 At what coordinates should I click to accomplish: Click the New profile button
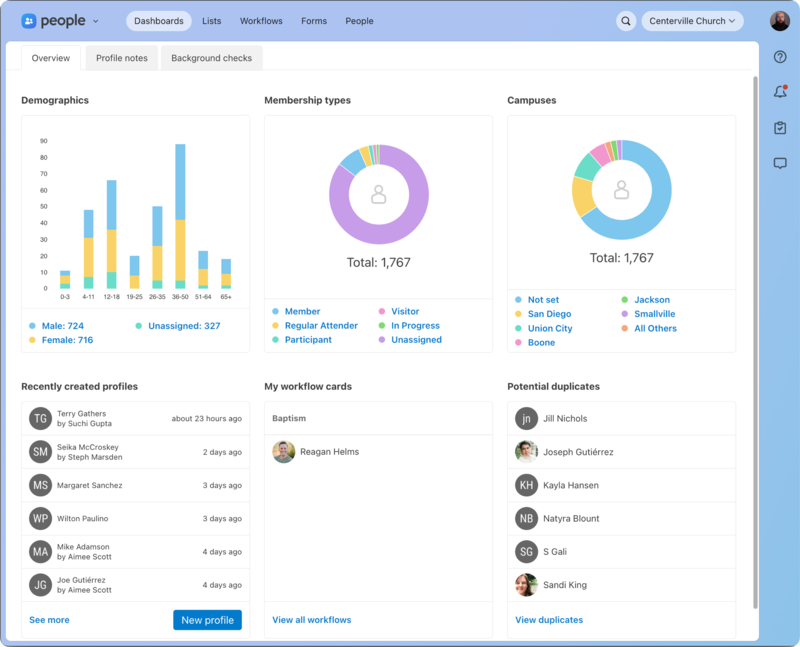207,619
